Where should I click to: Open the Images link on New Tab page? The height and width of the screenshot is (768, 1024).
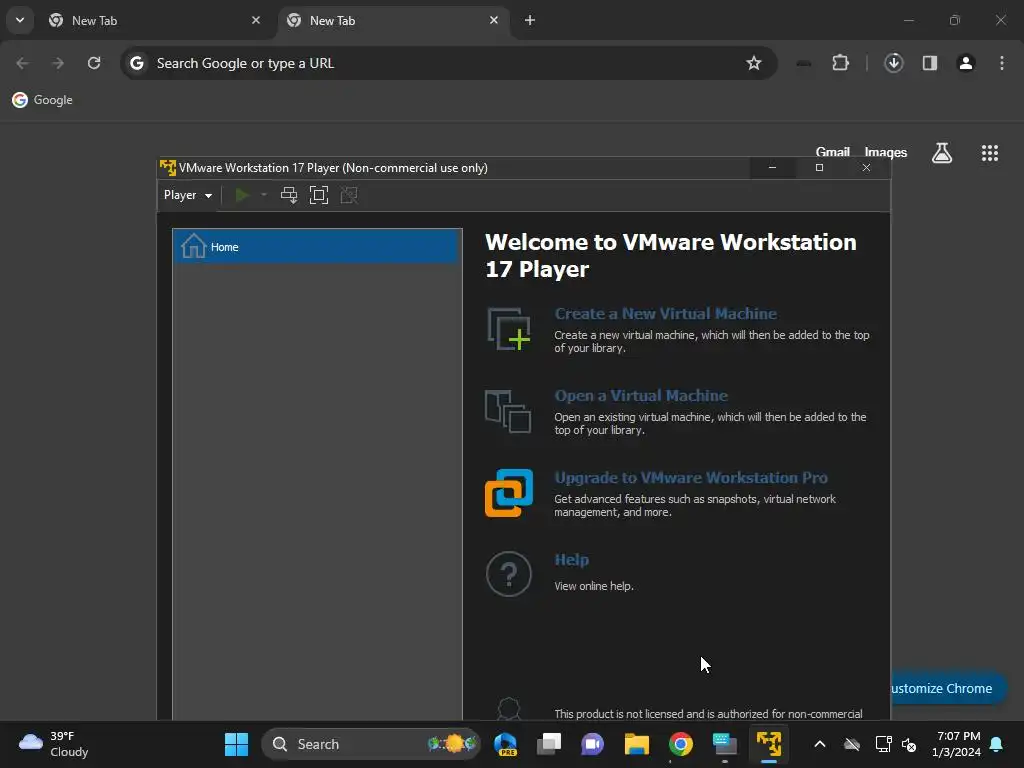886,152
